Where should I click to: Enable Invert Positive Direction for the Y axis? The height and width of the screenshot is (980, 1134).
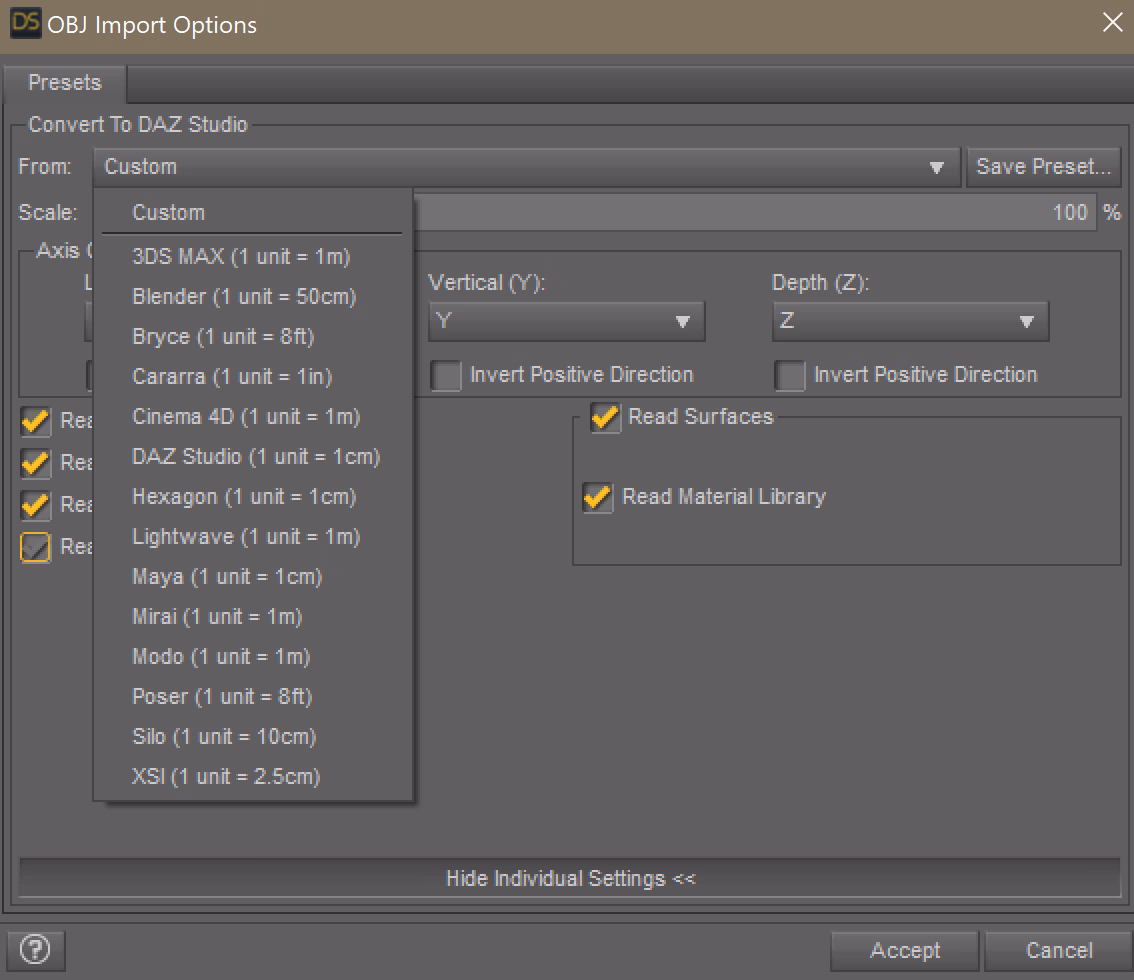click(x=445, y=375)
